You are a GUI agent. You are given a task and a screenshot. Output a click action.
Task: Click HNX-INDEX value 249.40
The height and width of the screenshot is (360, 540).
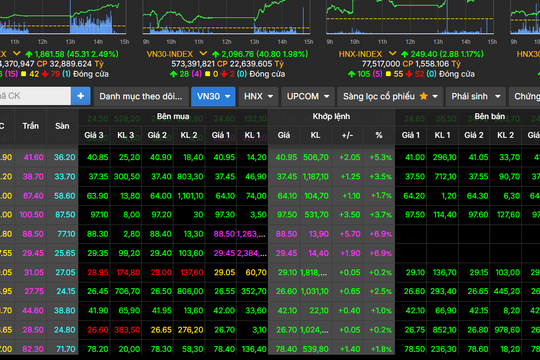[424, 54]
